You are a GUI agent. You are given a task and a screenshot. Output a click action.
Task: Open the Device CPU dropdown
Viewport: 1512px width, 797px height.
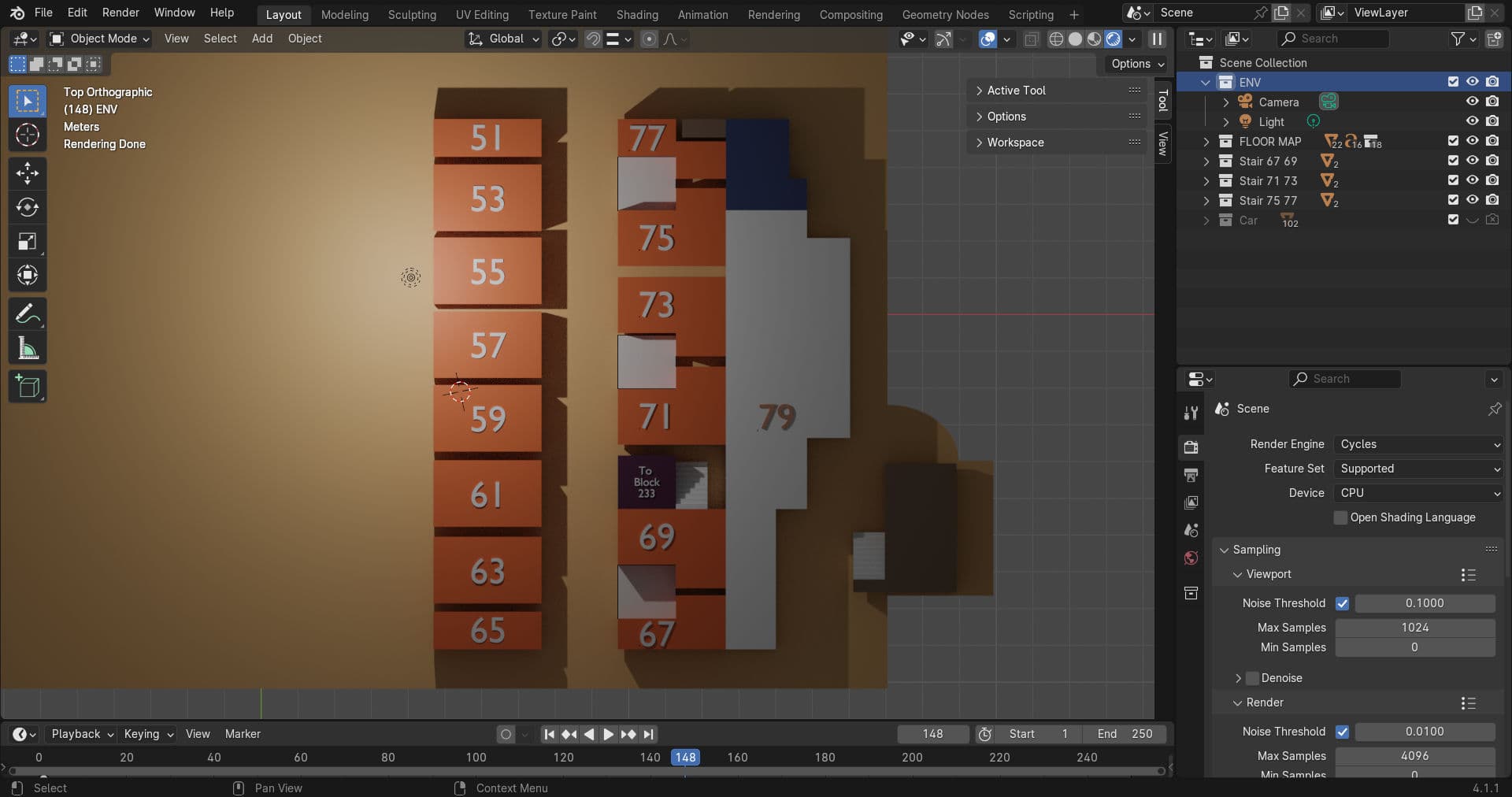click(x=1419, y=493)
